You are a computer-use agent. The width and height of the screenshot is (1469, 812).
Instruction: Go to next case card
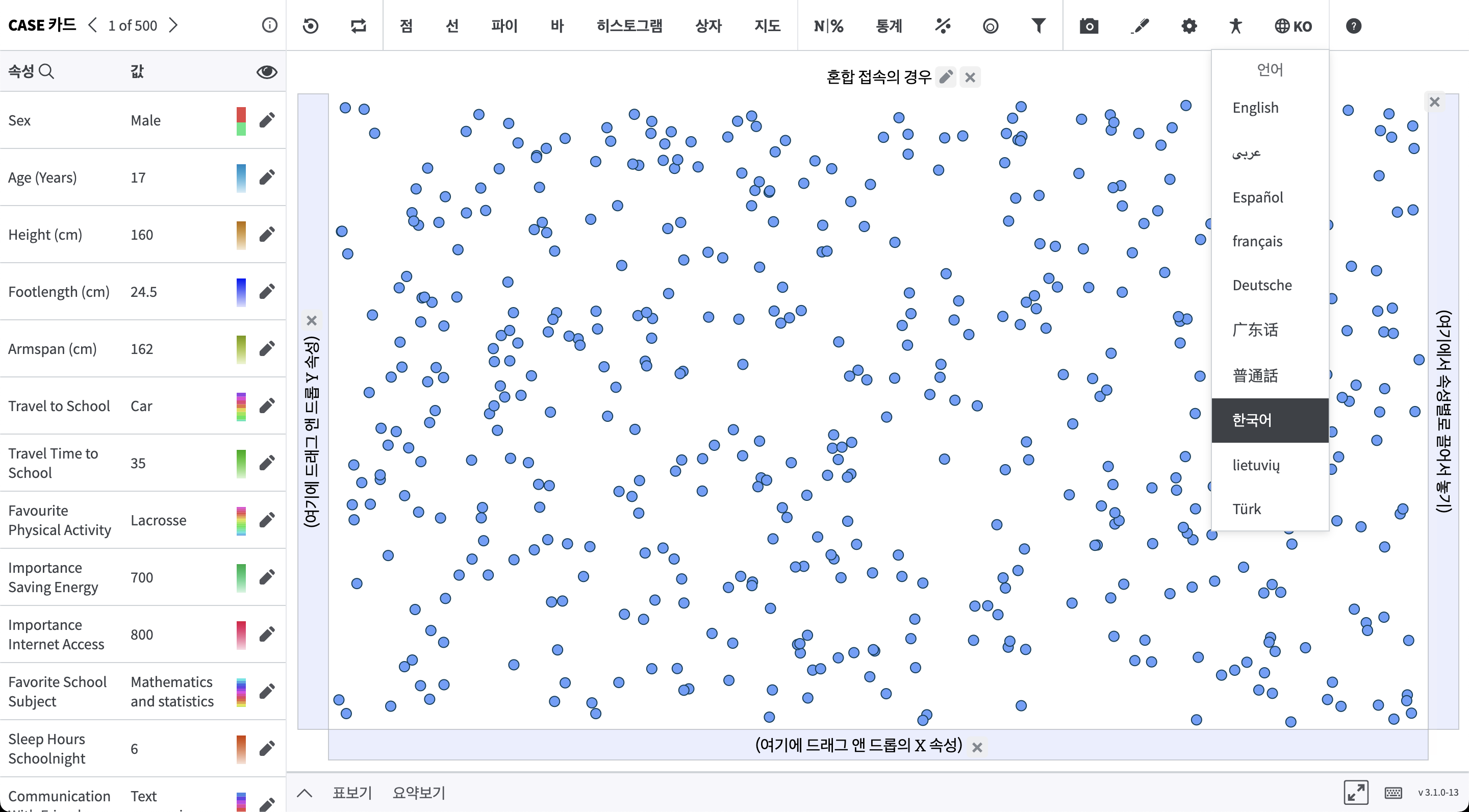click(173, 25)
